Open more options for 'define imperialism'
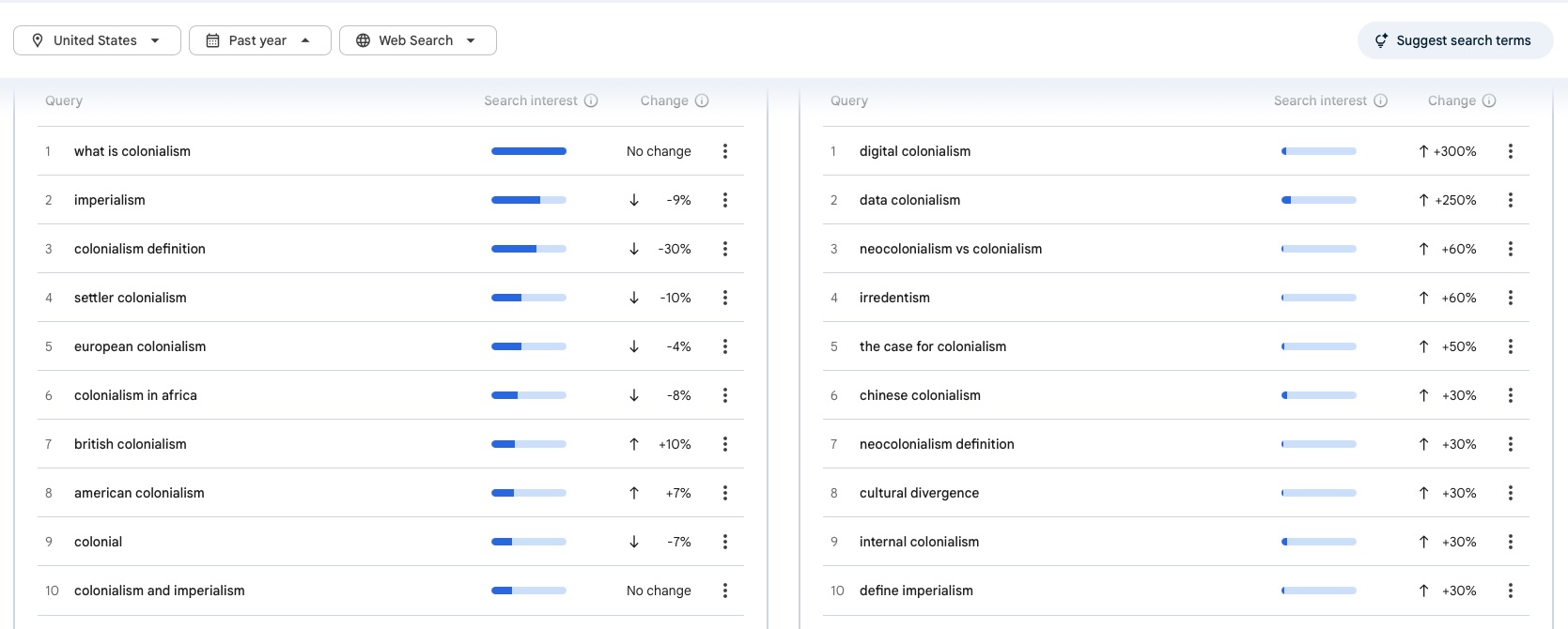This screenshot has height=629, width=1568. click(x=1510, y=591)
